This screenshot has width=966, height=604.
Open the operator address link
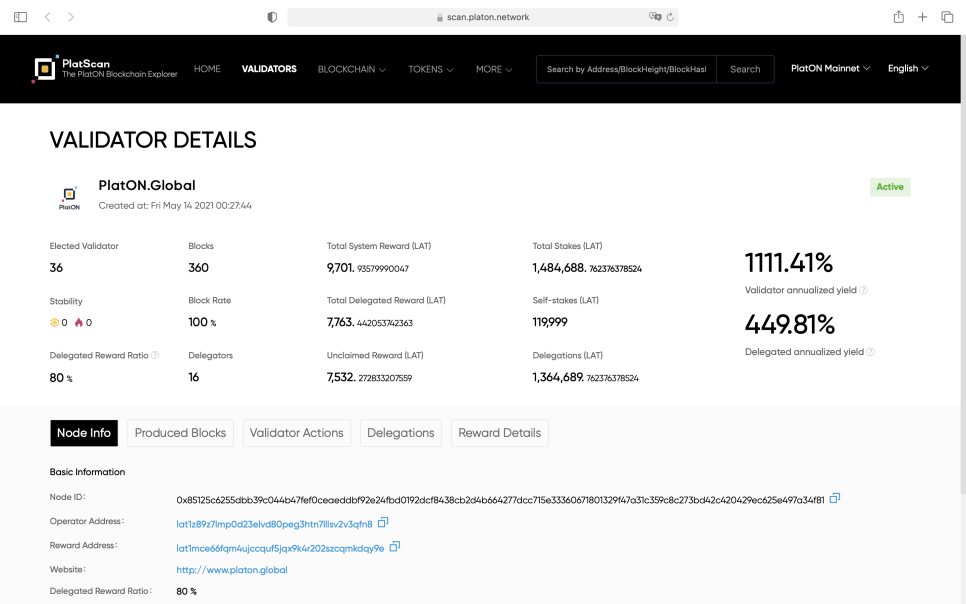click(x=274, y=524)
